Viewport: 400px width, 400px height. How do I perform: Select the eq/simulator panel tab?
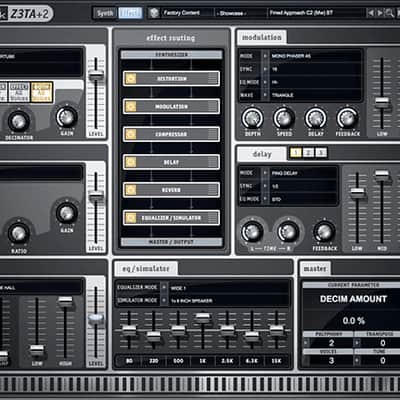pyautogui.click(x=146, y=269)
